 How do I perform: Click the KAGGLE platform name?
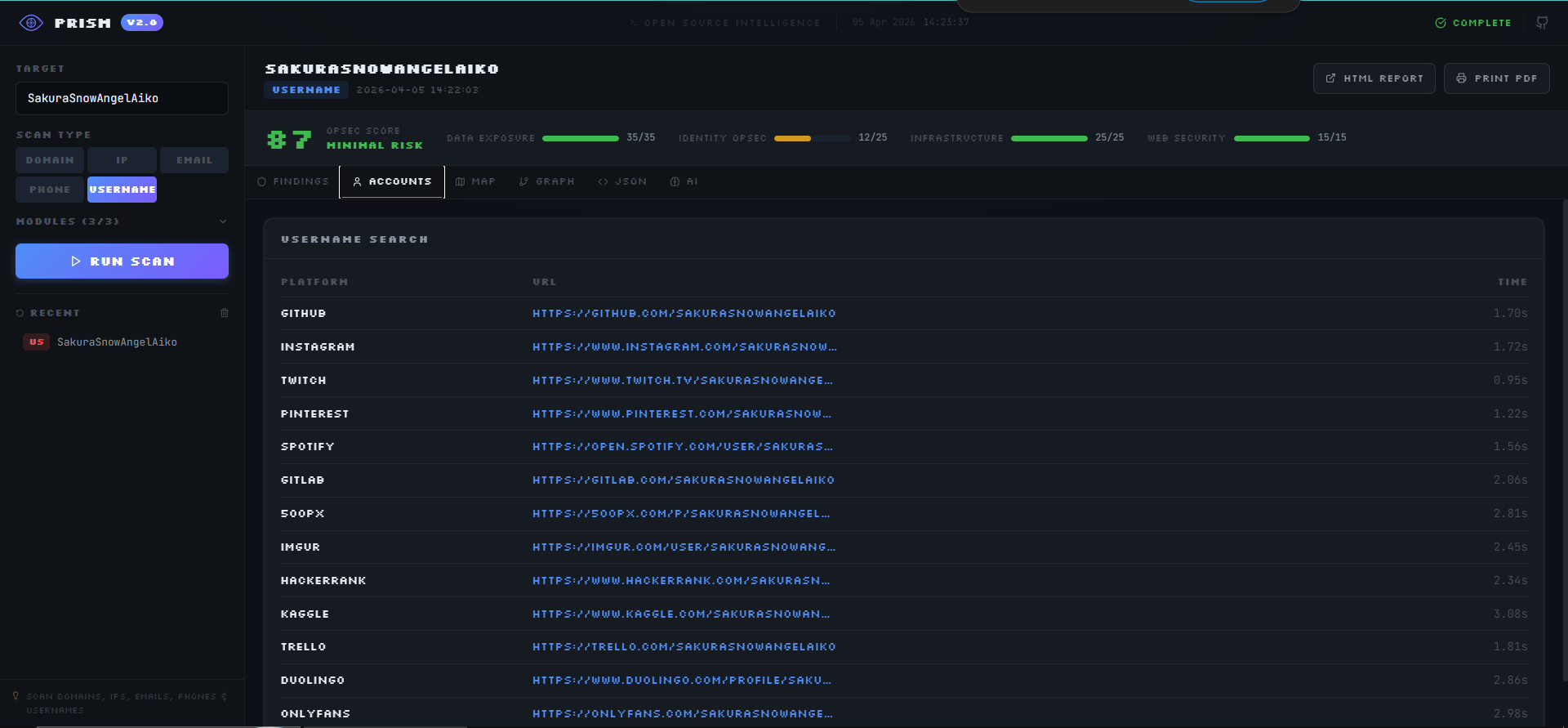pos(305,614)
